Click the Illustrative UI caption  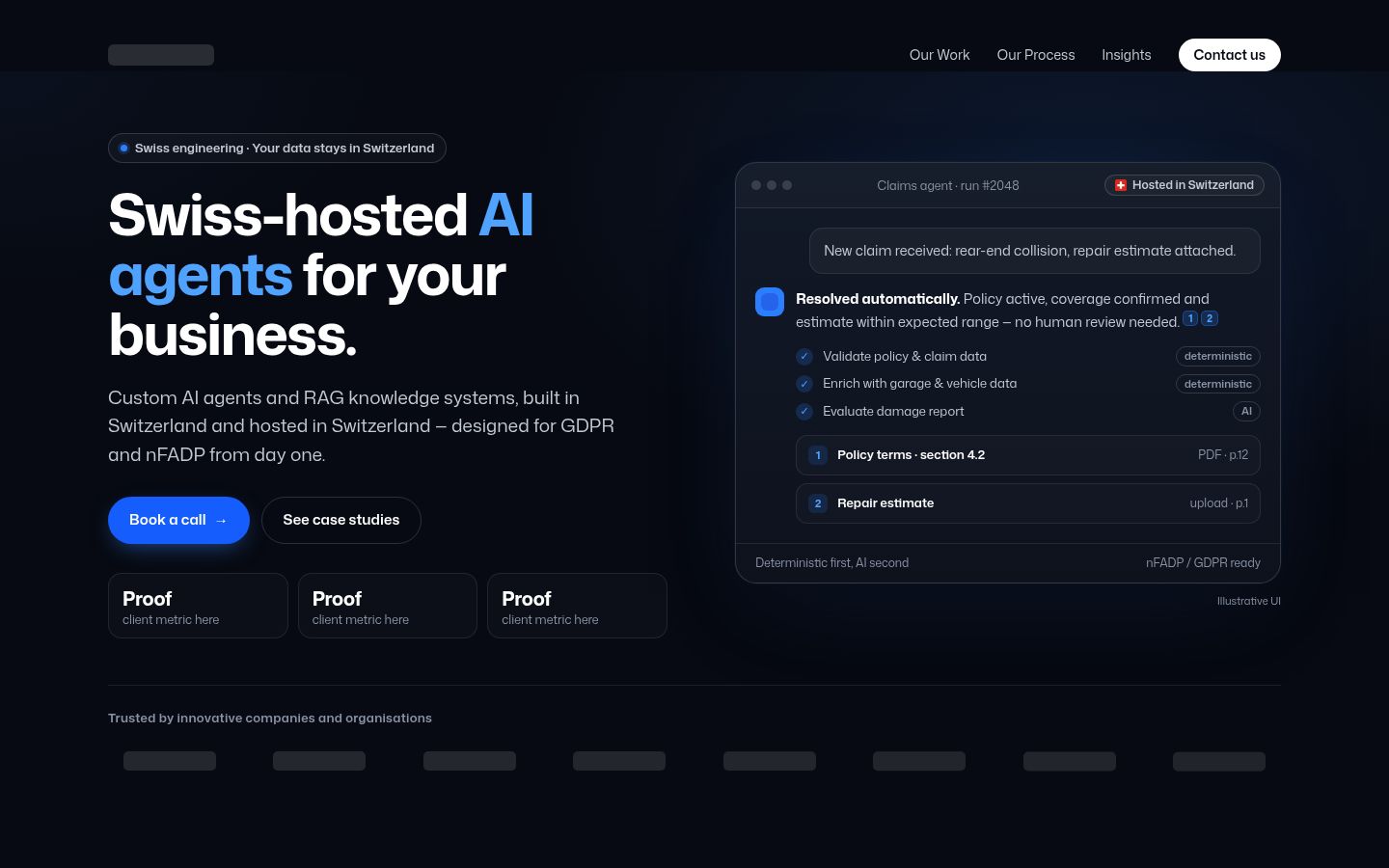[x=1249, y=601]
